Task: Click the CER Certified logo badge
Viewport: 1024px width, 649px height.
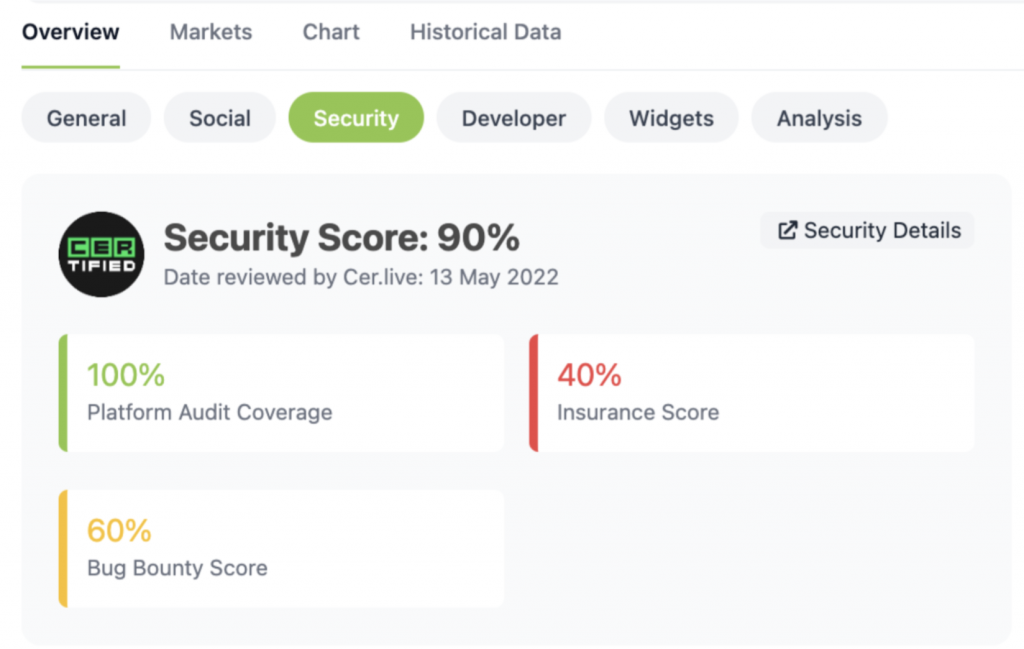Action: click(101, 254)
